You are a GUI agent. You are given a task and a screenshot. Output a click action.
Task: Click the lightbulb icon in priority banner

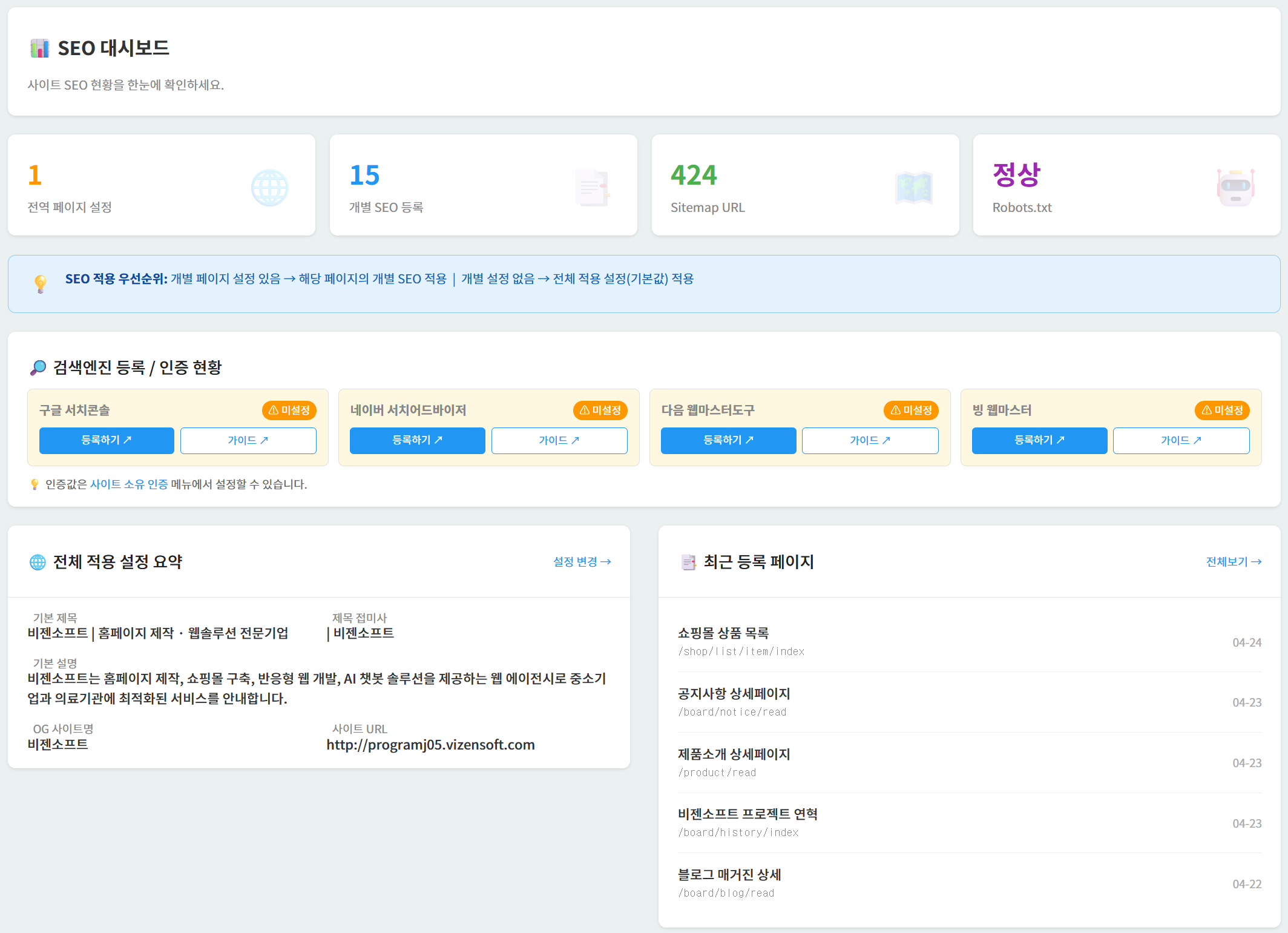click(x=41, y=283)
